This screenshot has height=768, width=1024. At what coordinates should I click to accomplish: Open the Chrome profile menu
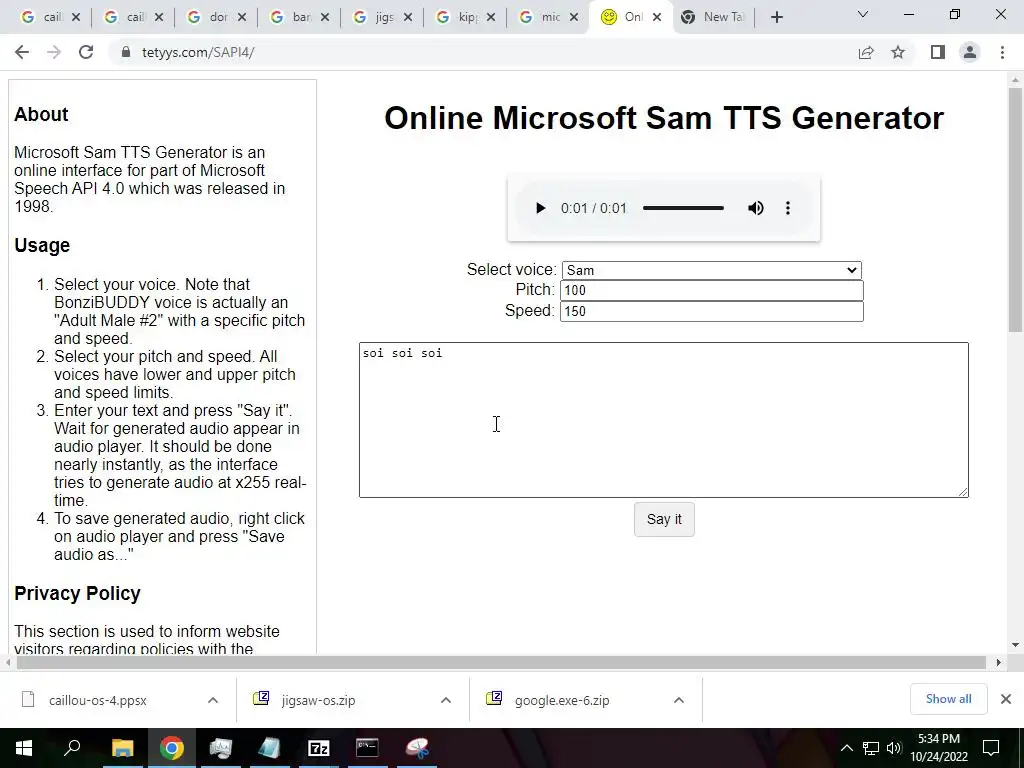point(970,52)
